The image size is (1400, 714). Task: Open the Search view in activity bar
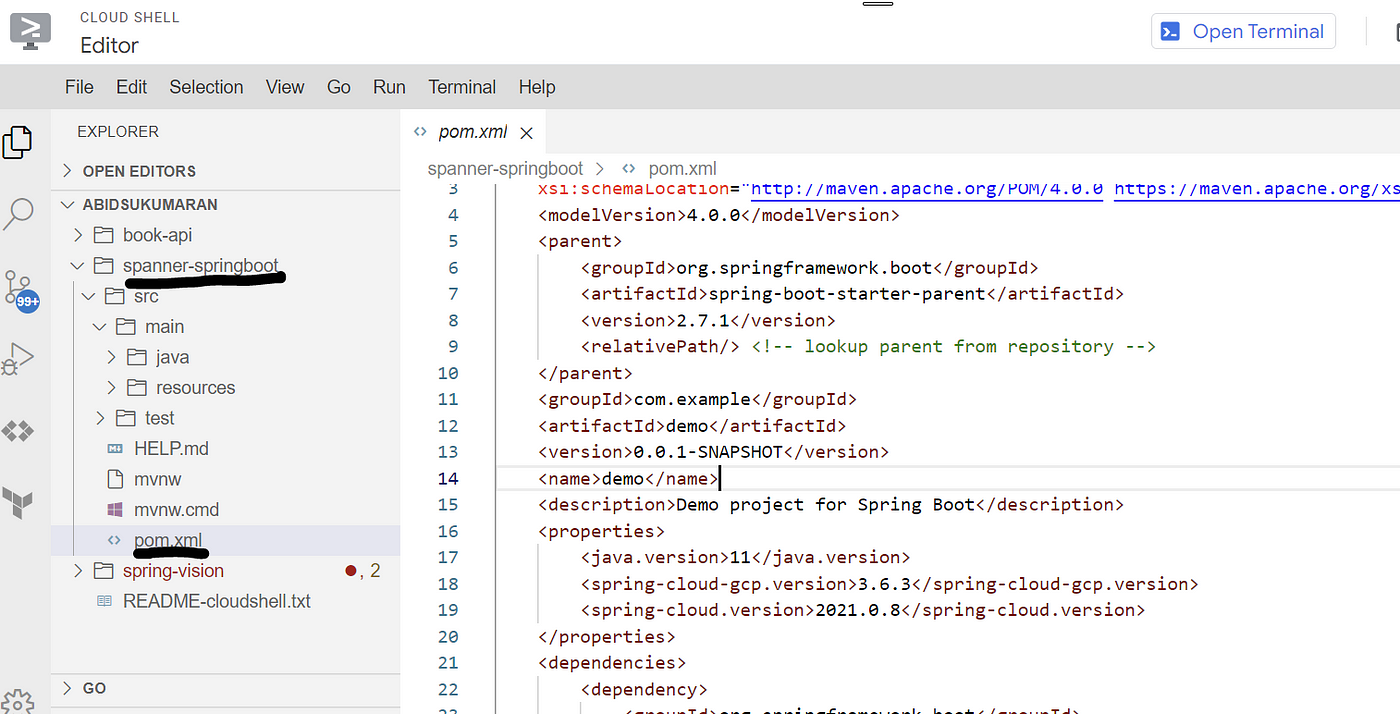[x=18, y=213]
